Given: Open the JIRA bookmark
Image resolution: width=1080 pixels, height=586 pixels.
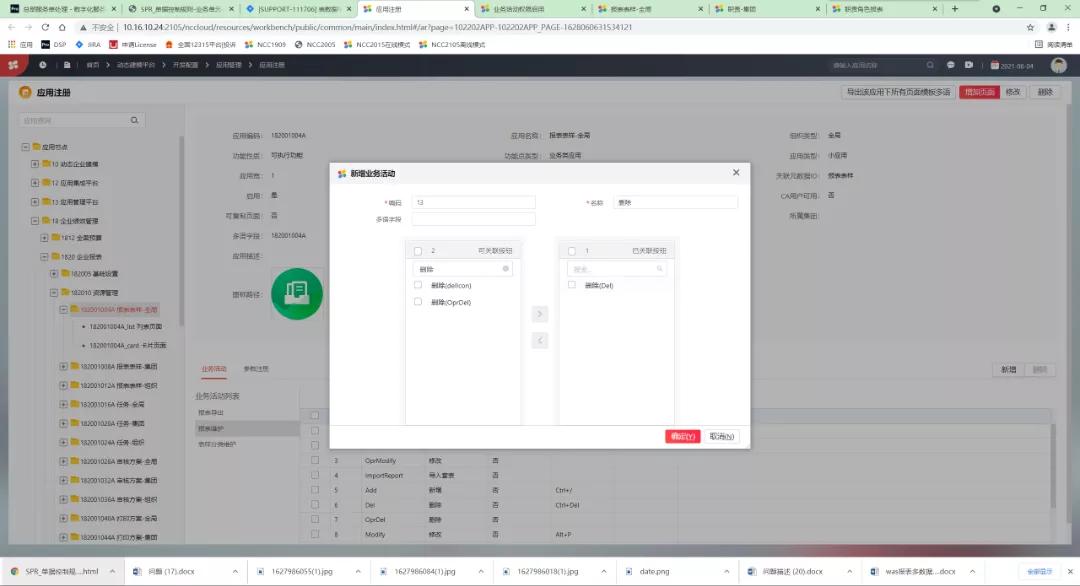Looking at the screenshot, I should click(87, 44).
